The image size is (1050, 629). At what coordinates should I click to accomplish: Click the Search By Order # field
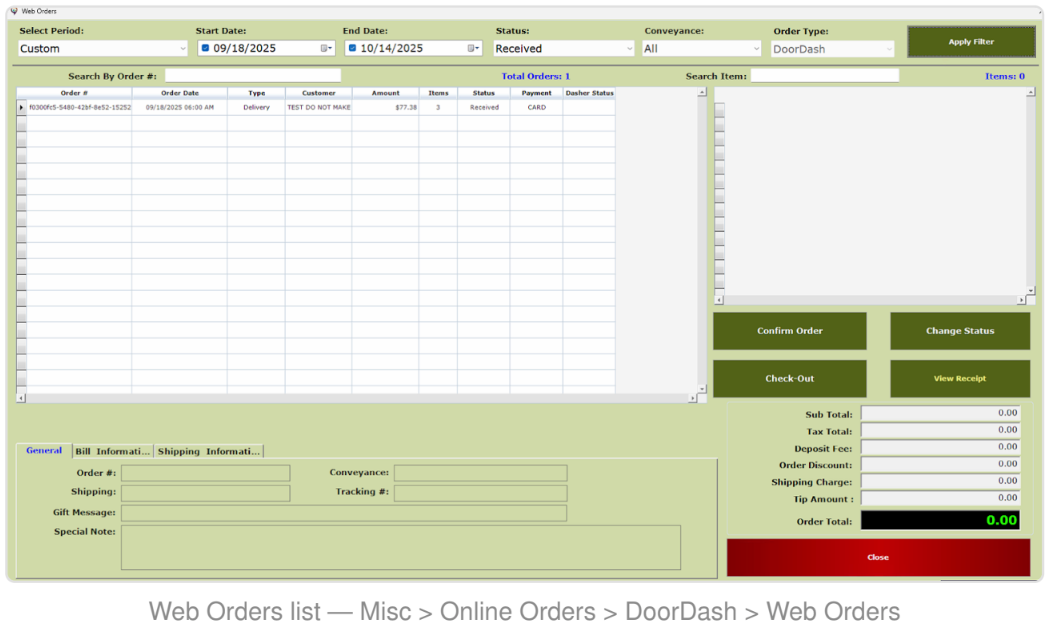(253, 76)
